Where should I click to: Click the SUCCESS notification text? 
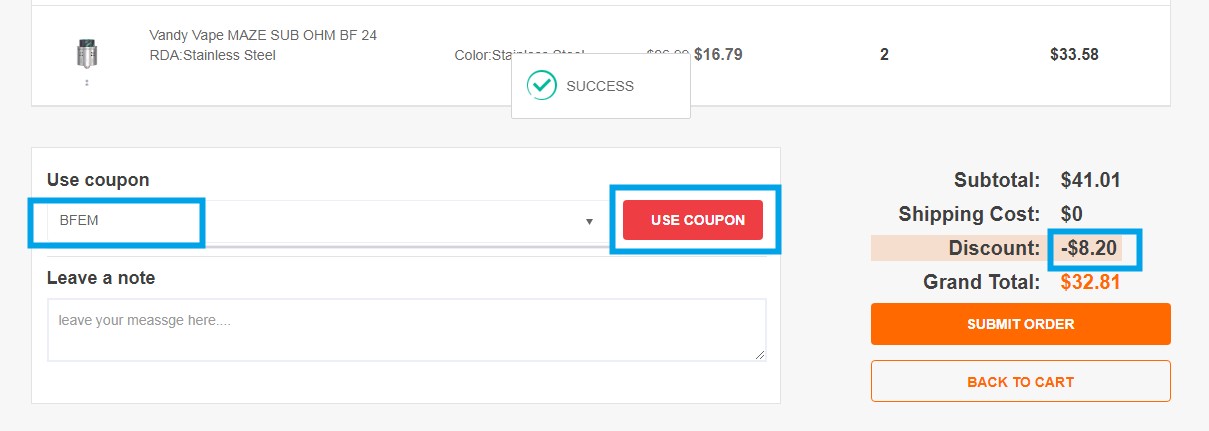click(x=600, y=86)
